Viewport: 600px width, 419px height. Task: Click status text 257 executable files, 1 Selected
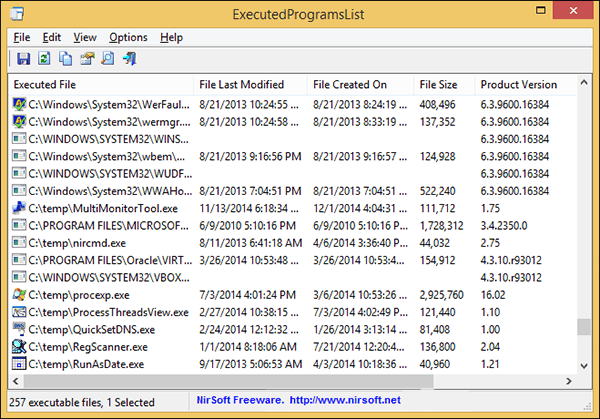point(82,403)
